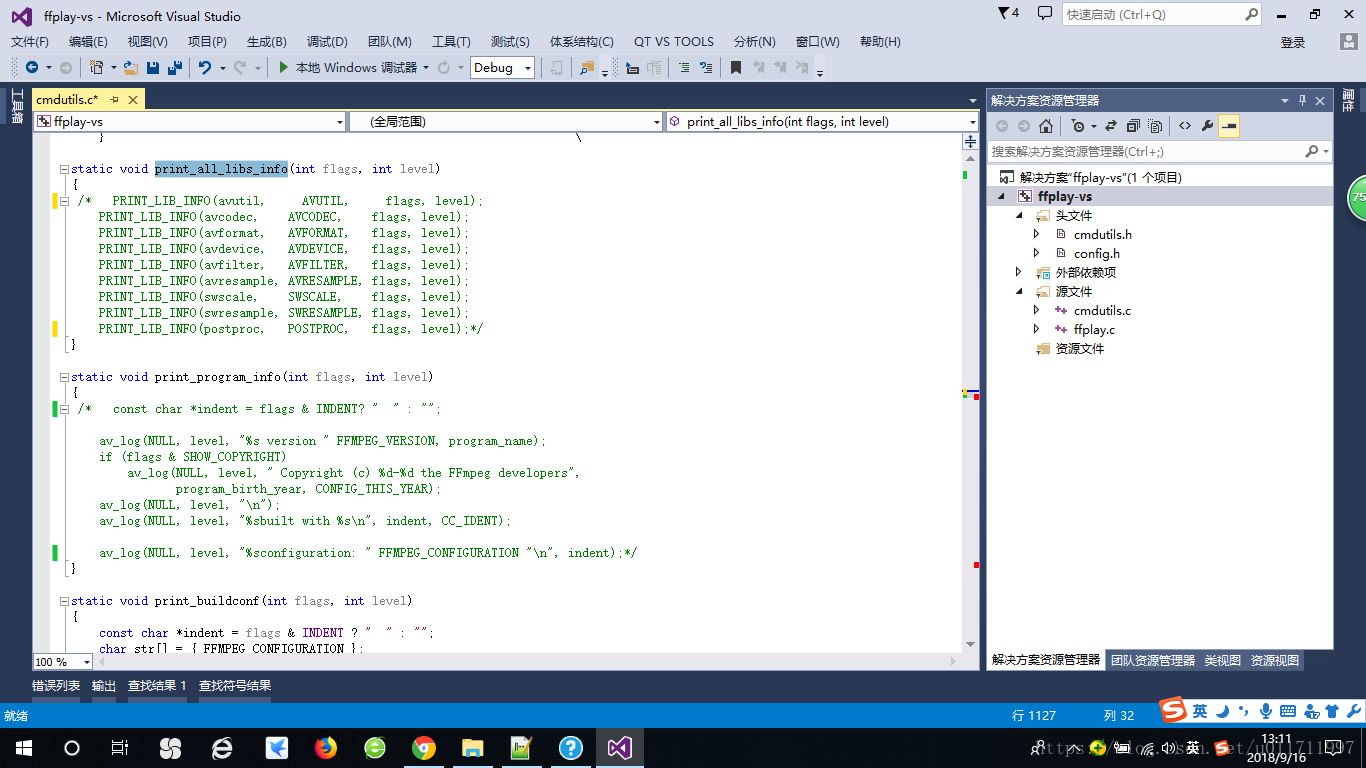Open the notifications flag icon
This screenshot has height=768, width=1366.
tap(1009, 14)
